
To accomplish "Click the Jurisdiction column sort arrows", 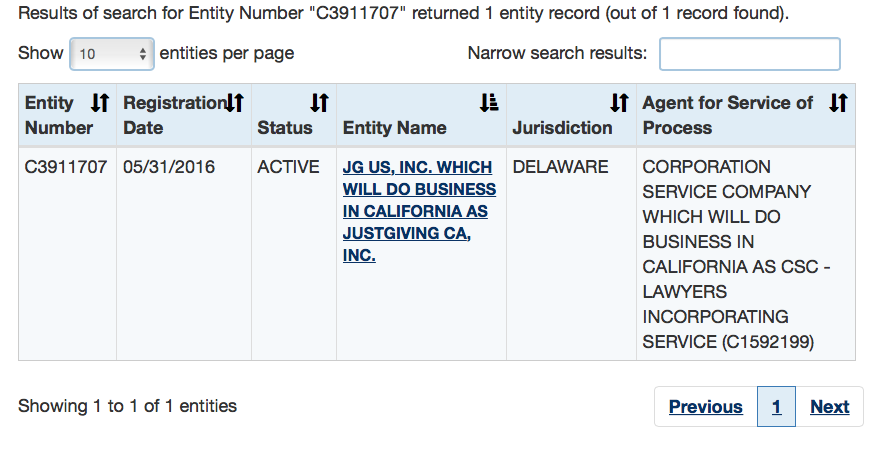I will click(620, 103).
